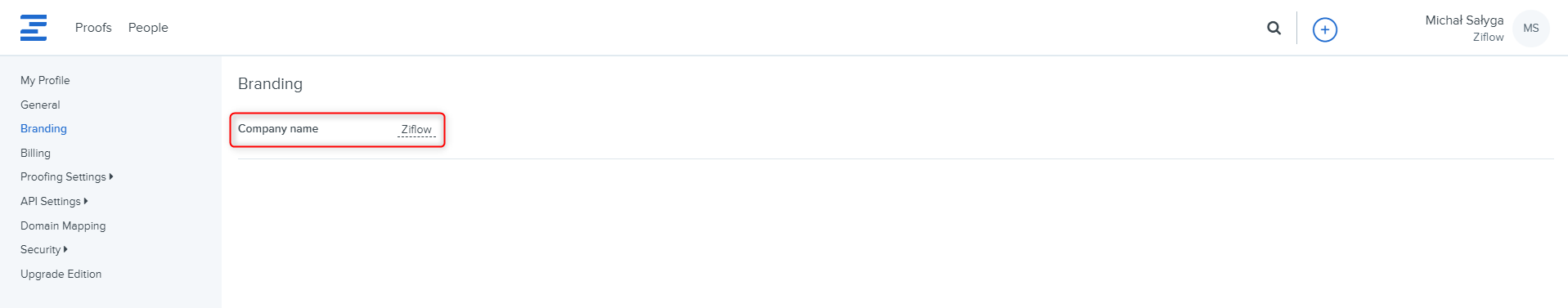Image resolution: width=1568 pixels, height=308 pixels.
Task: Expand the Security submenu arrow
Action: (65, 249)
